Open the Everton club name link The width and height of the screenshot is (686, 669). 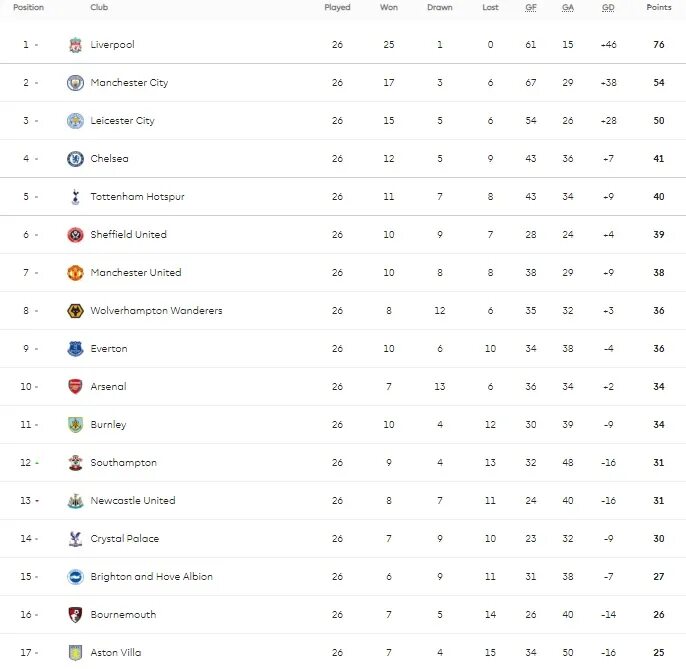point(109,349)
